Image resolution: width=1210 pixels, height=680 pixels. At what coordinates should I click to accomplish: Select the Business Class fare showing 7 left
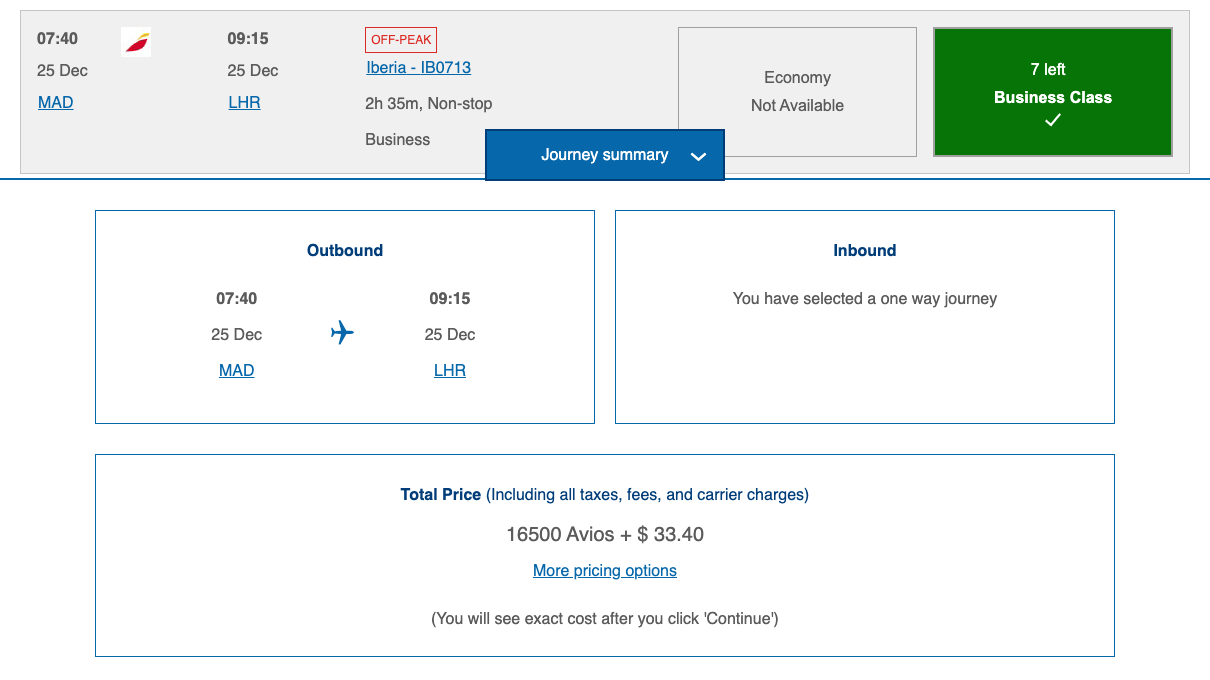coord(1052,92)
